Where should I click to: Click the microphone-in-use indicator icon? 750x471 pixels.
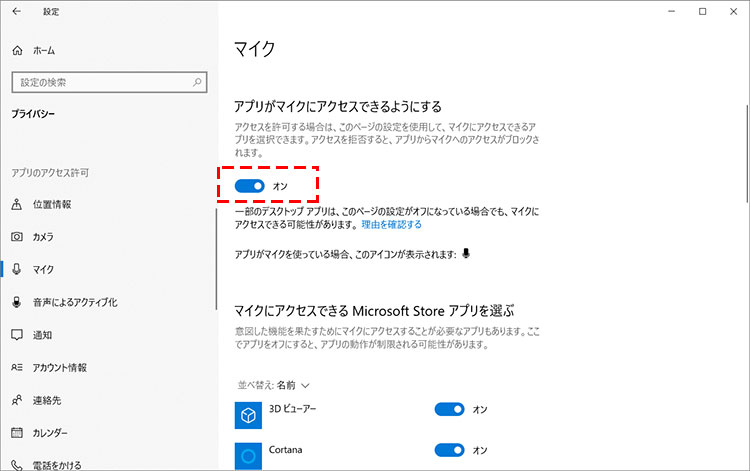point(466,253)
